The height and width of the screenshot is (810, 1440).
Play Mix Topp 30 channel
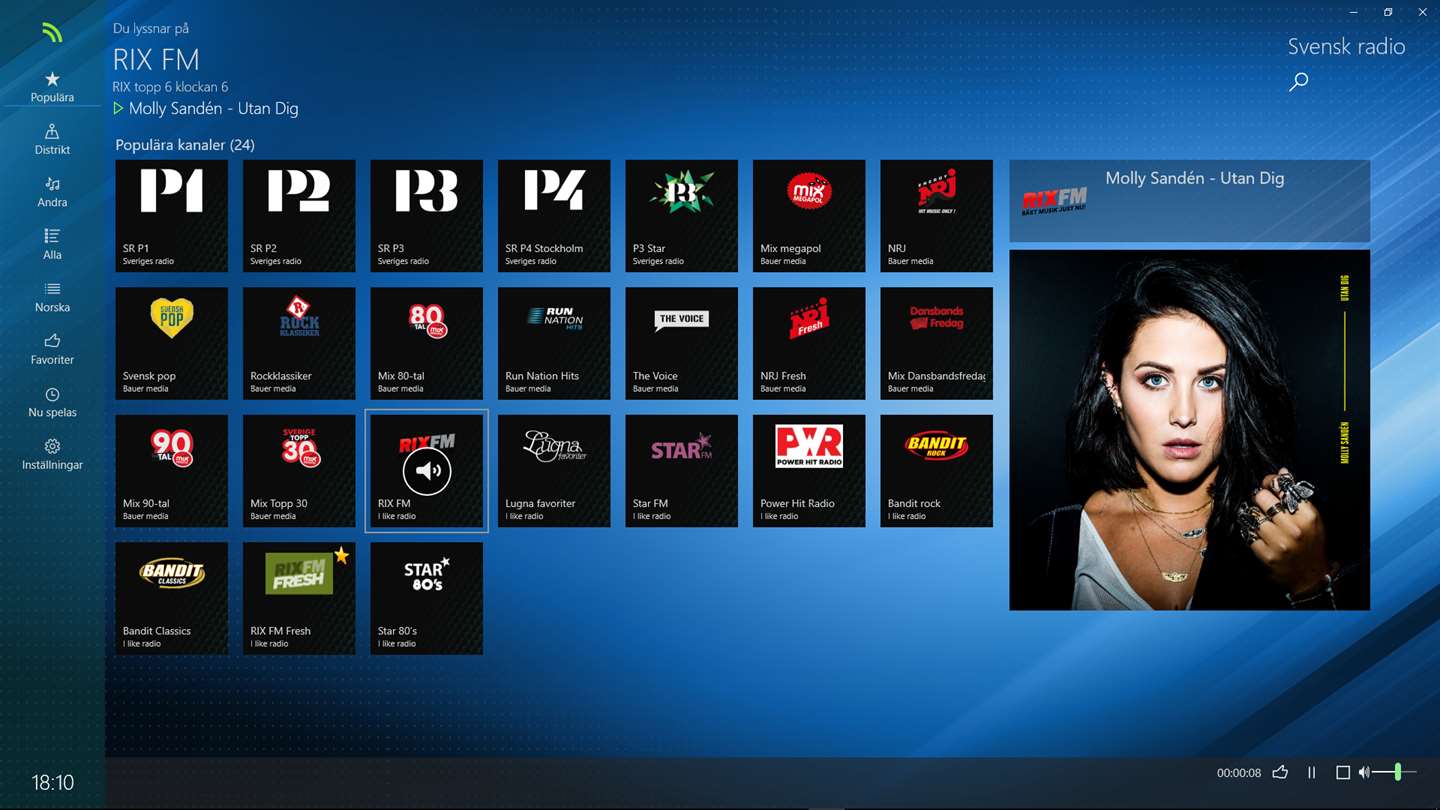299,471
